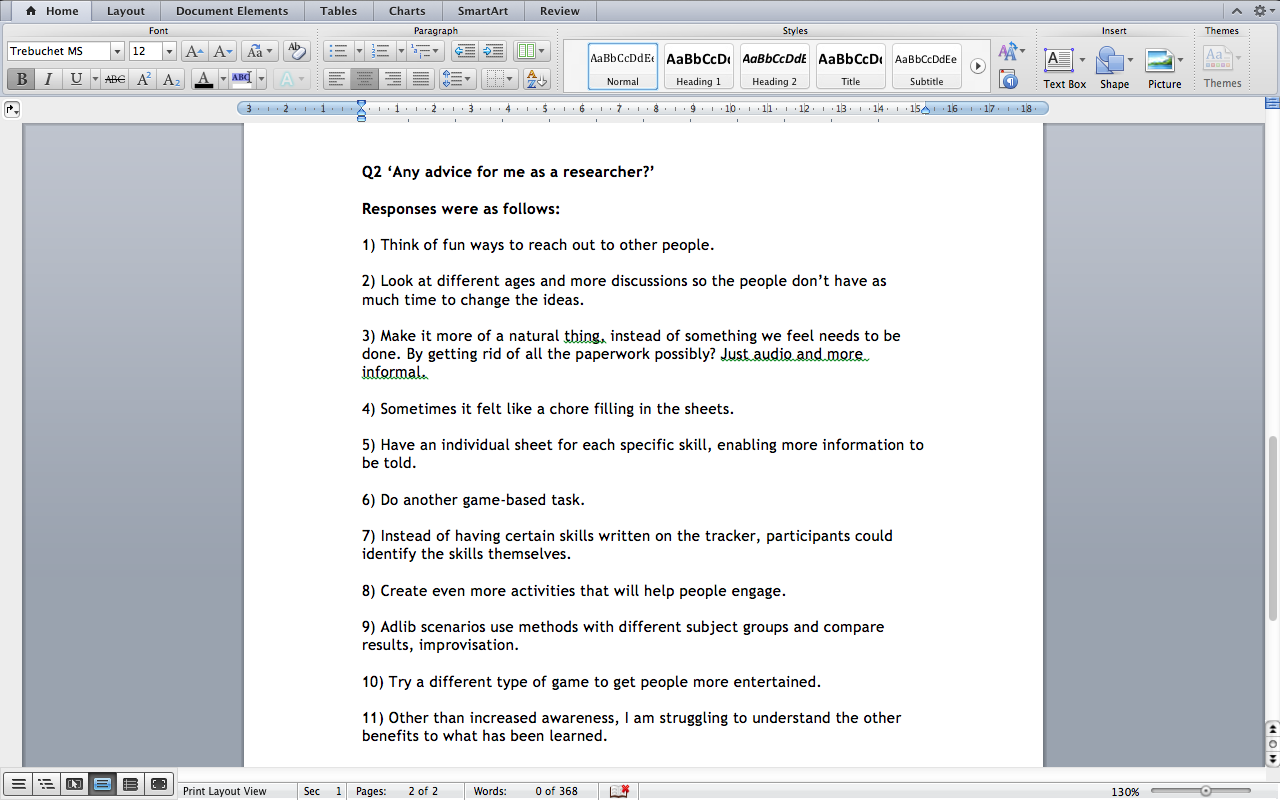
Task: Click the Sort text A-Z icon
Action: [x=536, y=79]
